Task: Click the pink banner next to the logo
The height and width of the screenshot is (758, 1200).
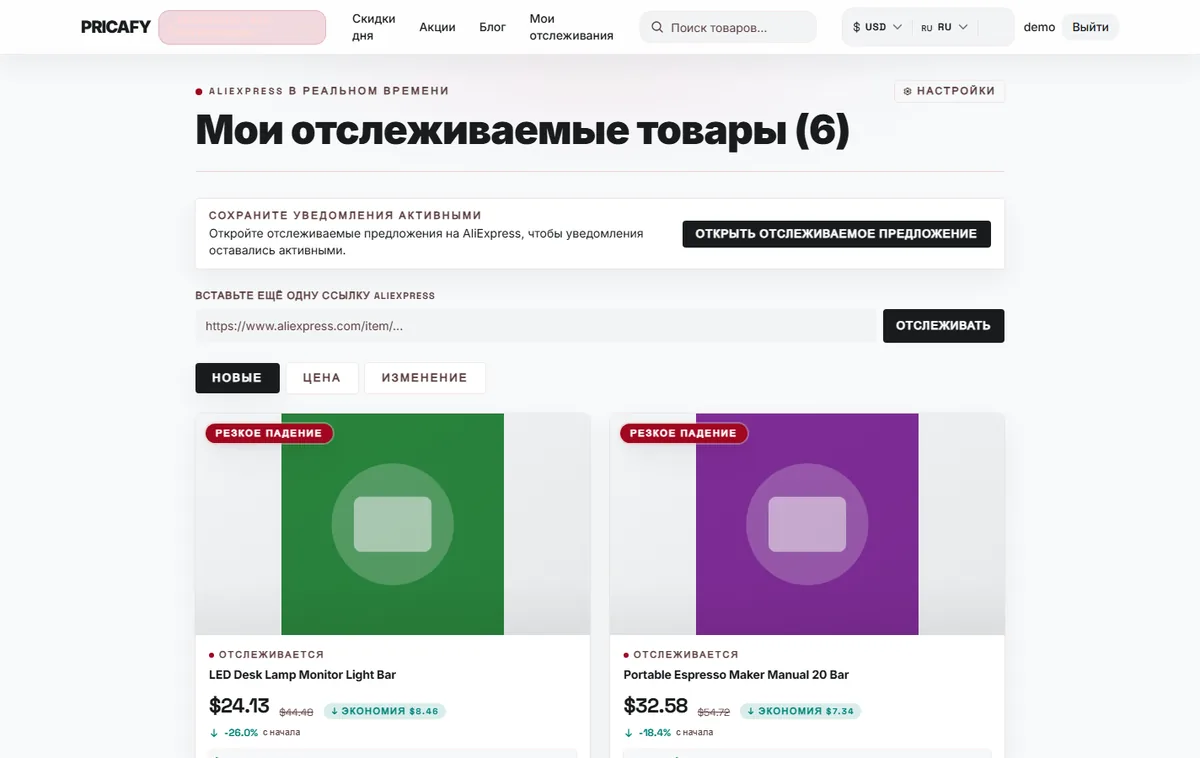Action: tap(242, 27)
